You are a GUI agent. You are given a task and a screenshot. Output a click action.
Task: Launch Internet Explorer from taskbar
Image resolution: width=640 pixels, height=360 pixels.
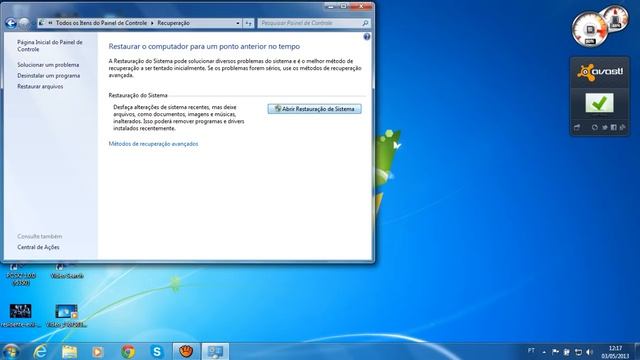coord(40,351)
